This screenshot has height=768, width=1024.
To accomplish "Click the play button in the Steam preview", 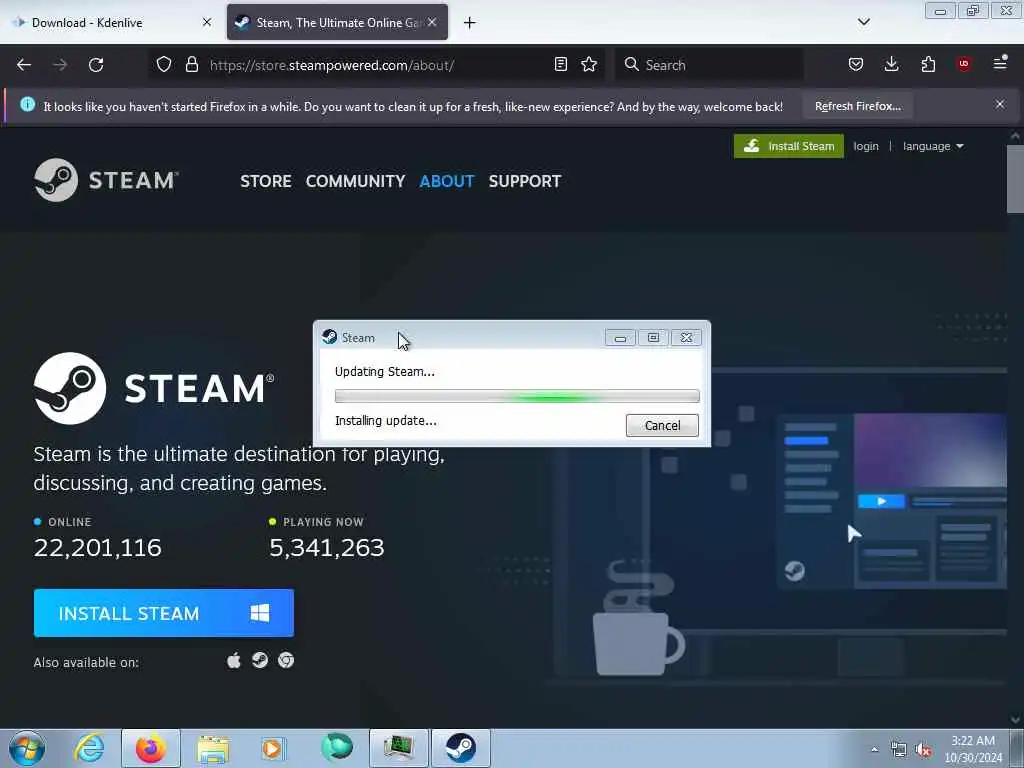I will click(x=881, y=502).
